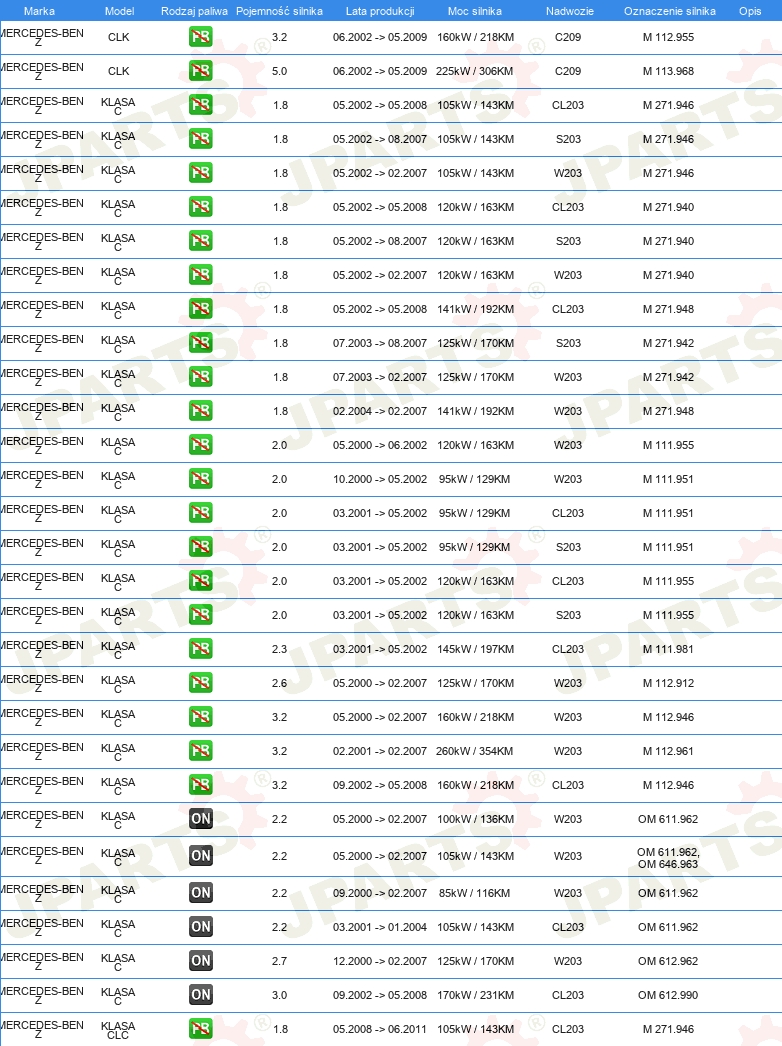
Task: Click petrol icon in the KLASA CLC row
Action: tap(200, 1029)
